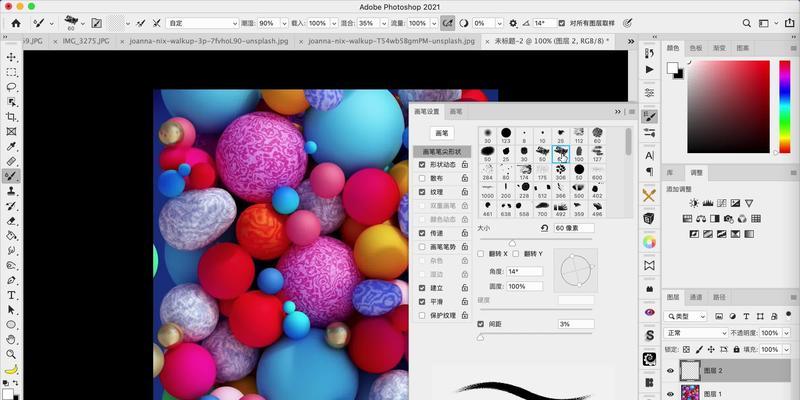Viewport: 800px width, 400px height.
Task: Select the Type tool
Action: pos(11,295)
